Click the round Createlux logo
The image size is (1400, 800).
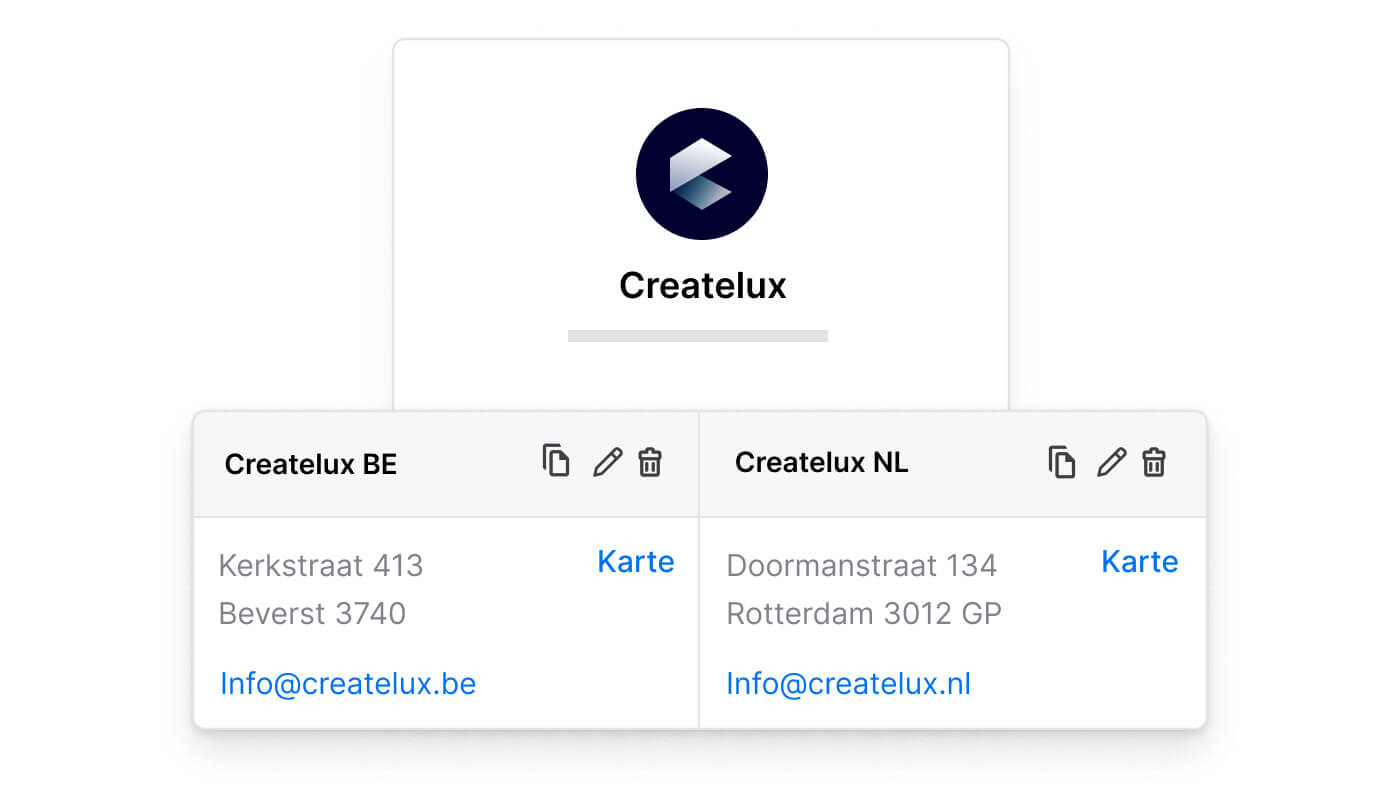tap(701, 174)
